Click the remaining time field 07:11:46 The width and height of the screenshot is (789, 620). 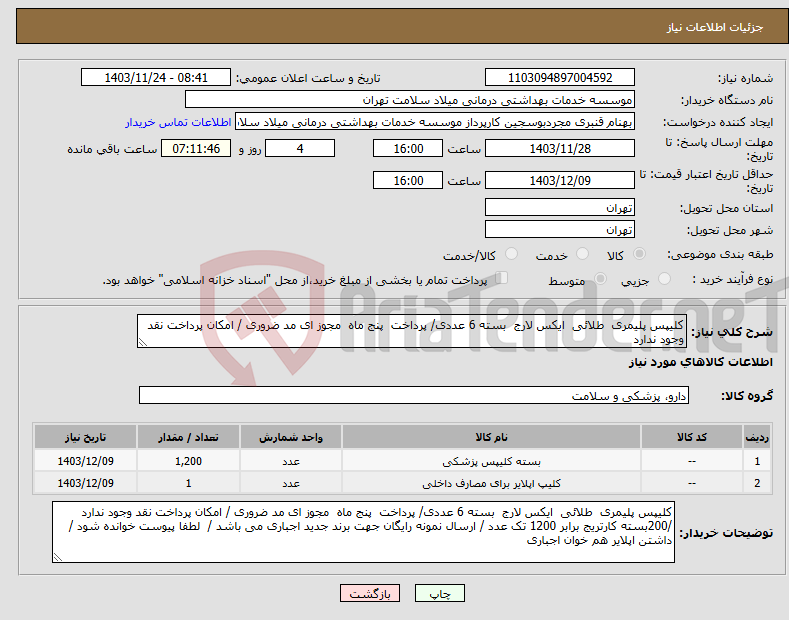196,148
